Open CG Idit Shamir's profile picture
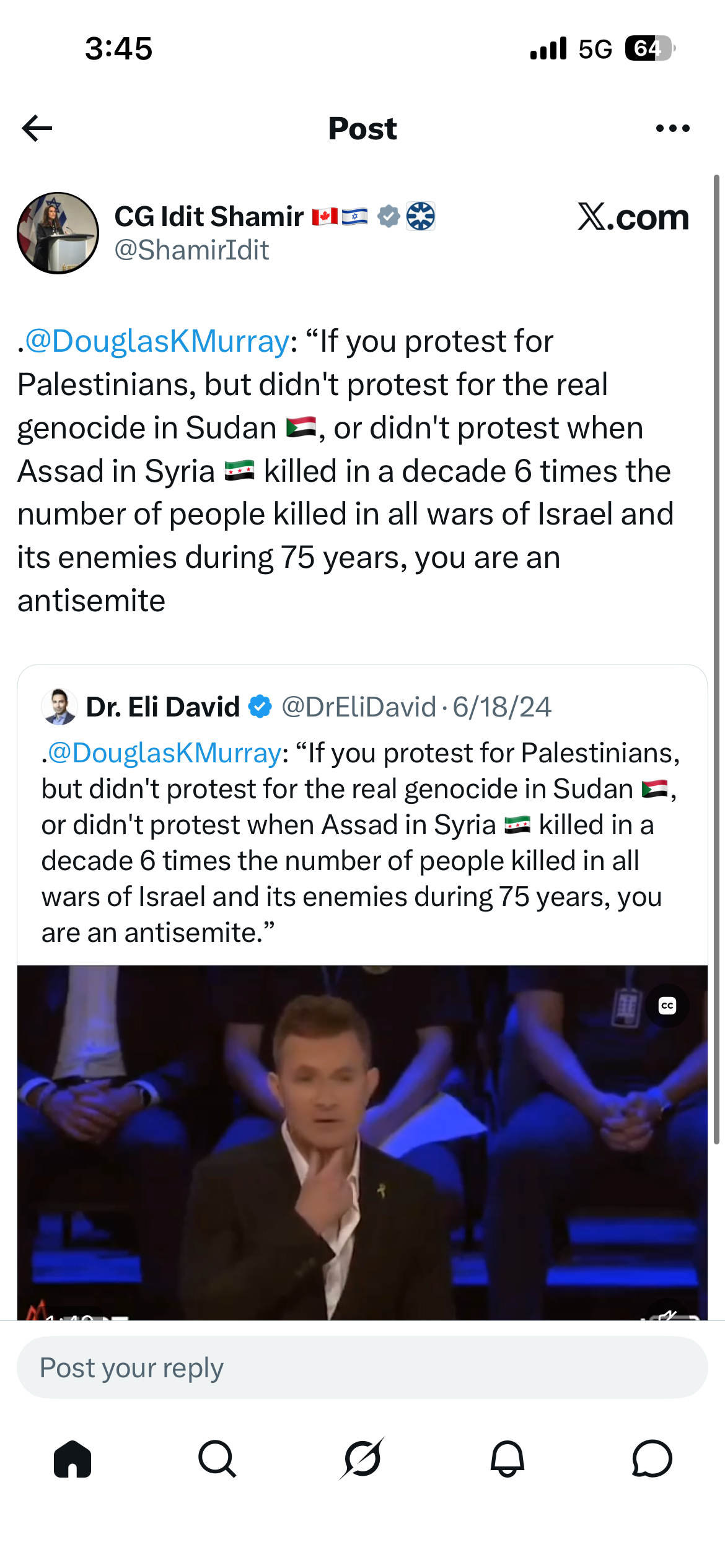725x1568 pixels. pyautogui.click(x=58, y=233)
